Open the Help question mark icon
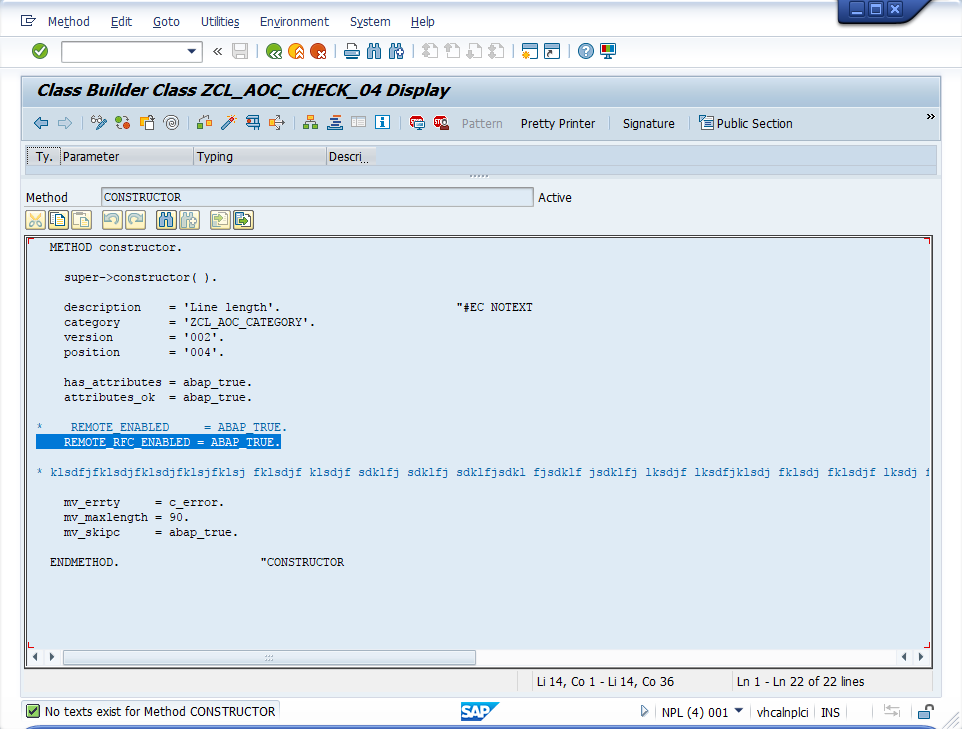The image size is (962, 729). click(x=586, y=52)
